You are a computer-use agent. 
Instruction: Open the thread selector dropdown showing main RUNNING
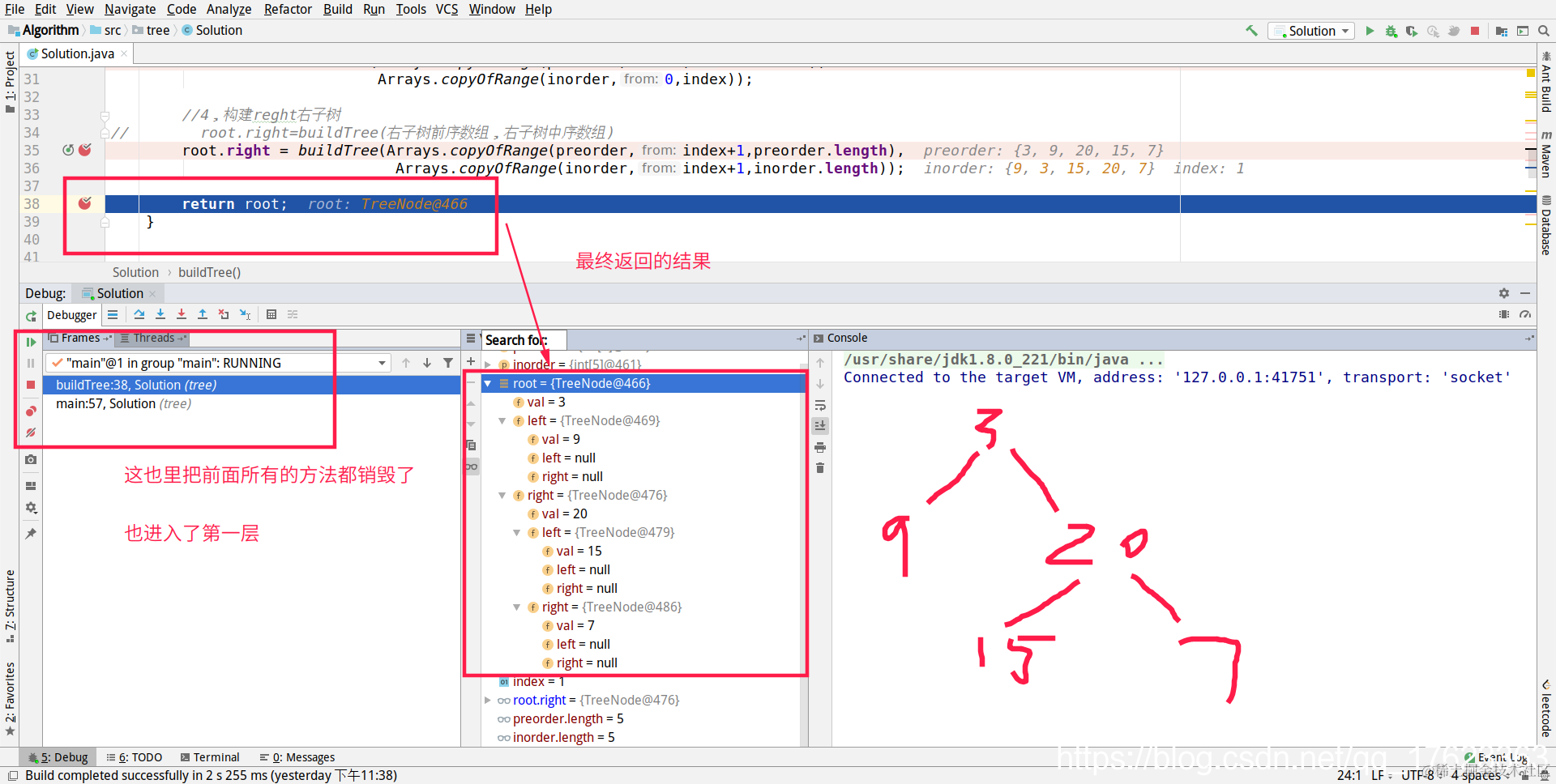(x=219, y=363)
